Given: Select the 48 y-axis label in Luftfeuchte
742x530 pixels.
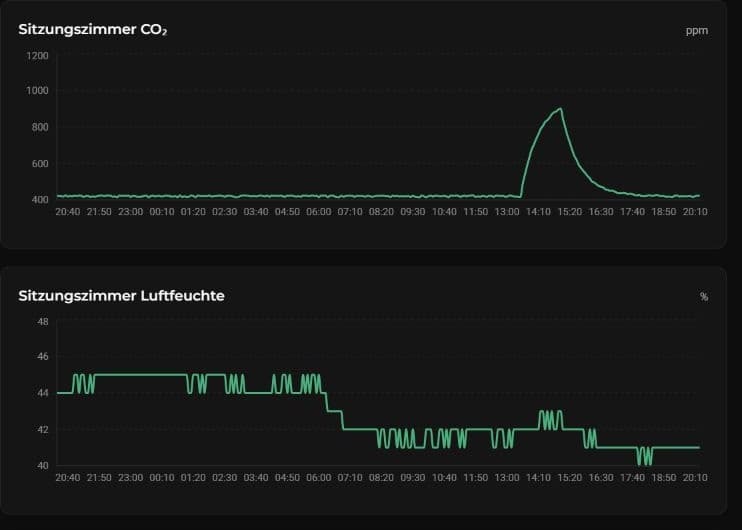Looking at the screenshot, I should (43, 322).
